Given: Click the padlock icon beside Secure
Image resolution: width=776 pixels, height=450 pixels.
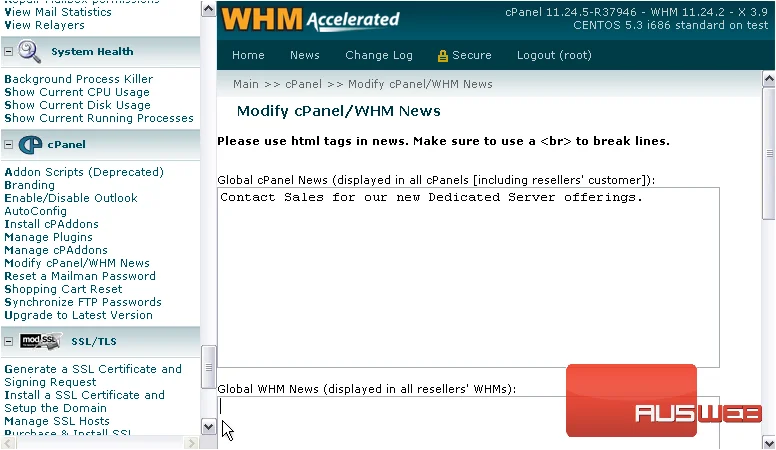Looking at the screenshot, I should (442, 56).
